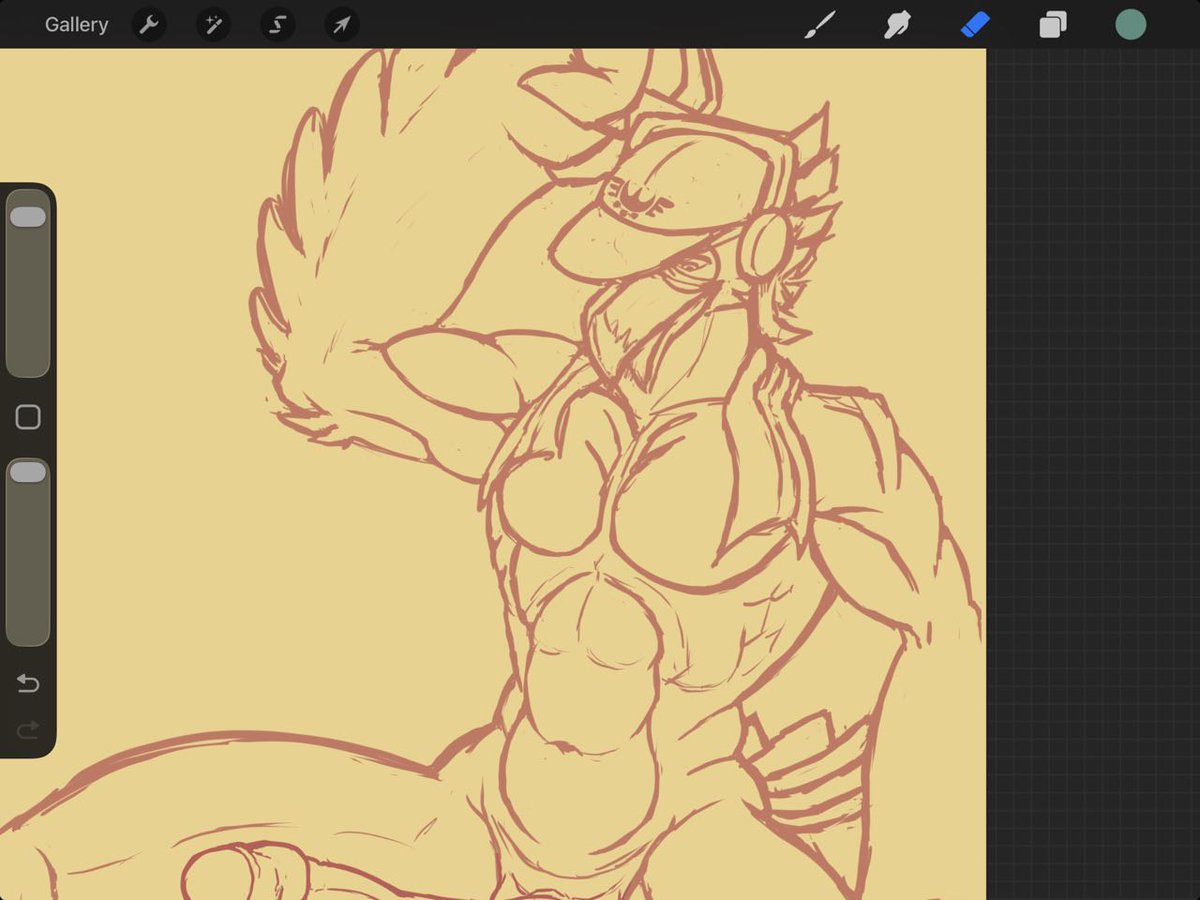Tap the undo arrow
This screenshot has height=900, width=1200.
click(x=28, y=683)
